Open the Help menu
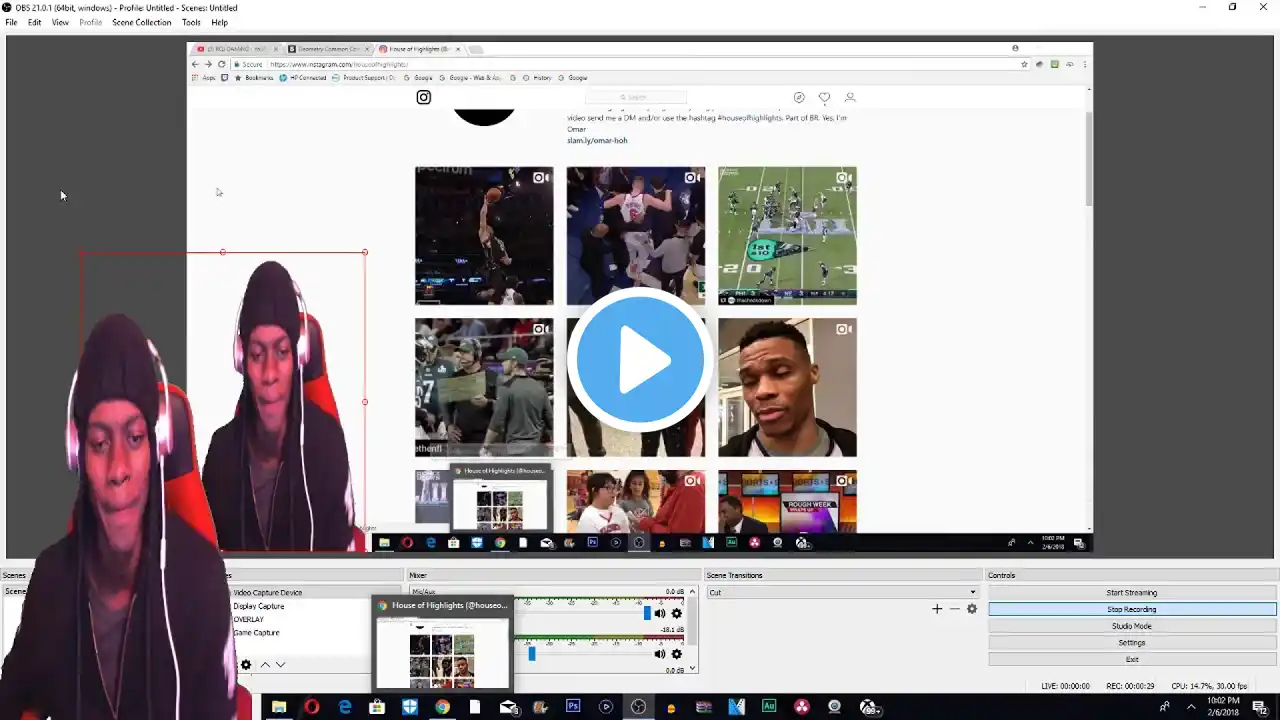 [220, 22]
